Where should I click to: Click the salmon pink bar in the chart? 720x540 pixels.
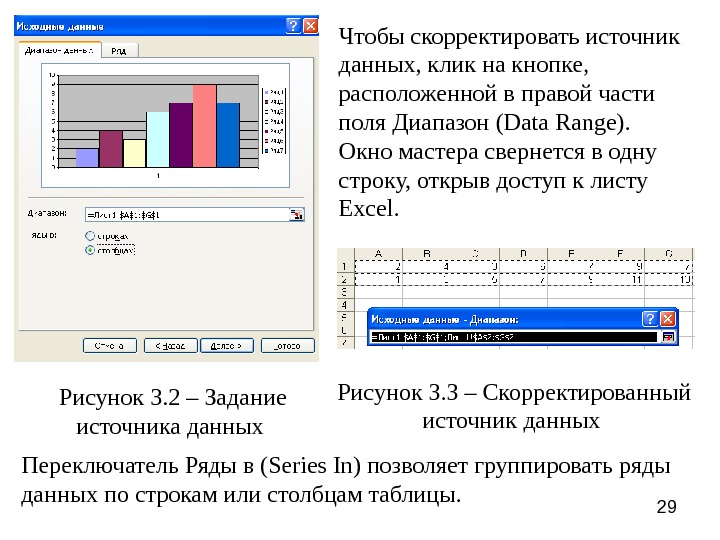[204, 126]
